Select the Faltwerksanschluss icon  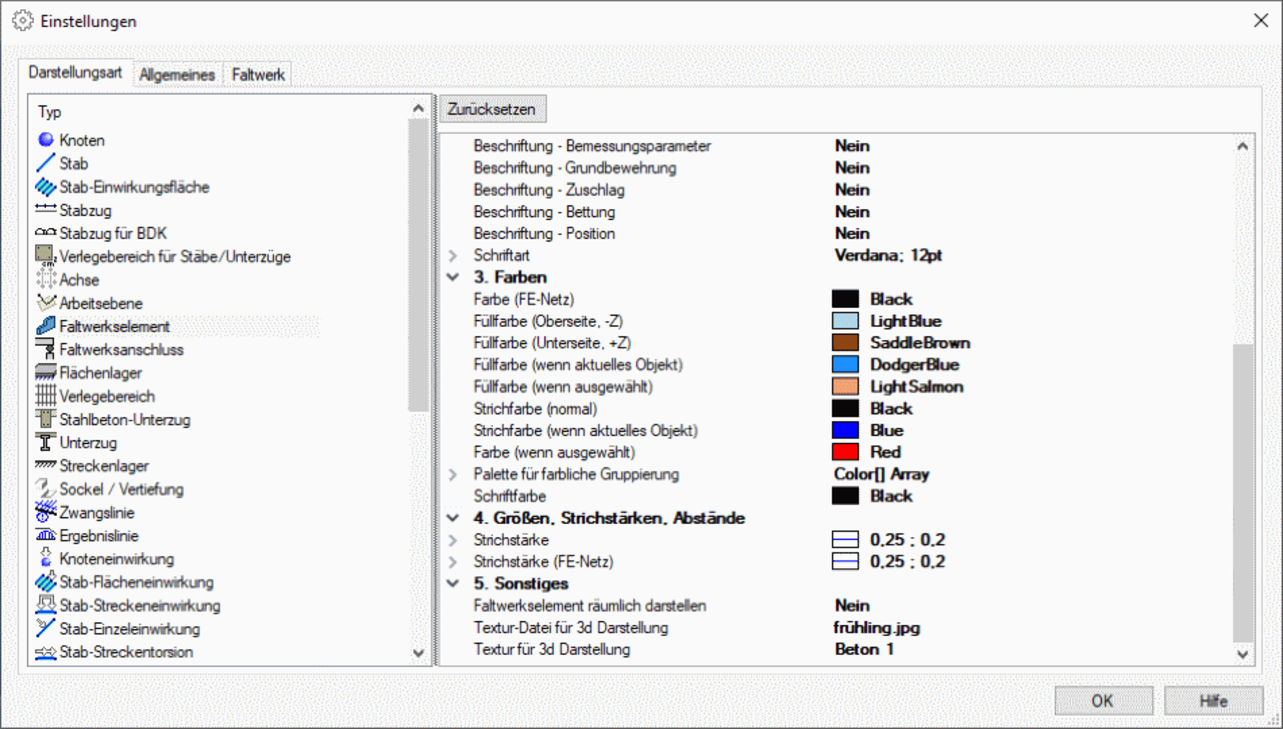pyautogui.click(x=45, y=350)
